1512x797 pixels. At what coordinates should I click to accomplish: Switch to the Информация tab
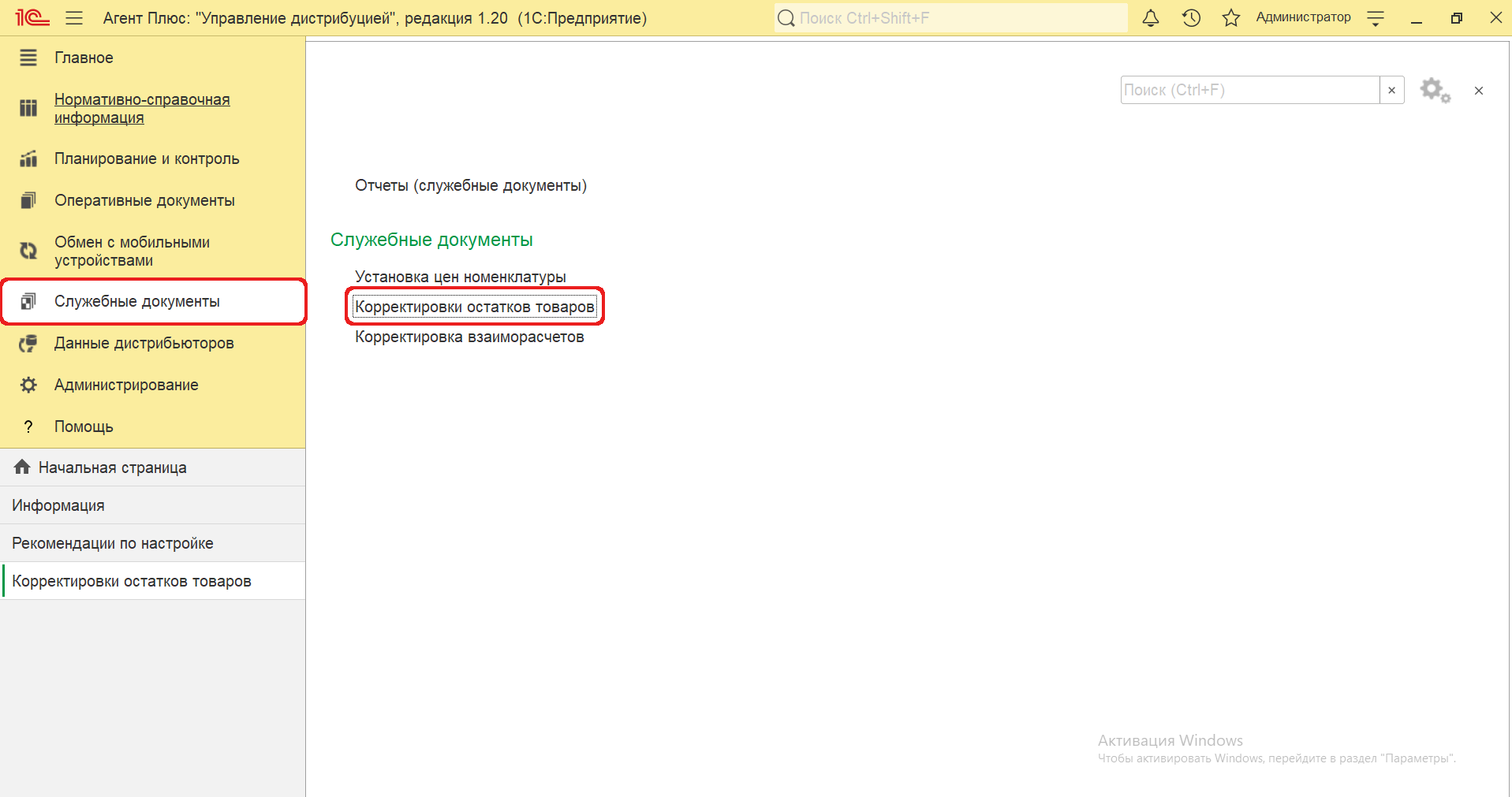click(58, 505)
